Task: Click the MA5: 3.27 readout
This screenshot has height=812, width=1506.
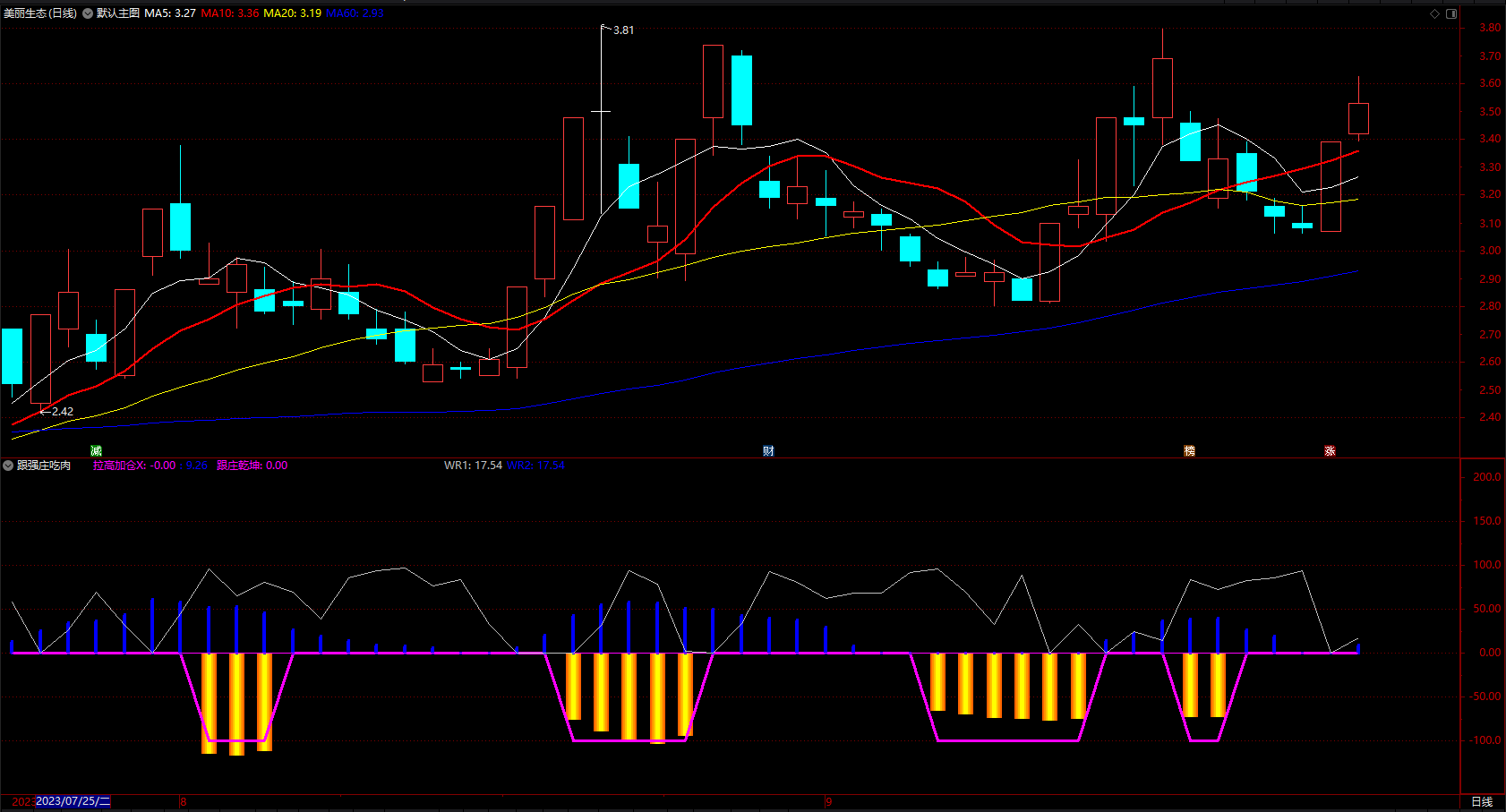Action: pos(170,13)
